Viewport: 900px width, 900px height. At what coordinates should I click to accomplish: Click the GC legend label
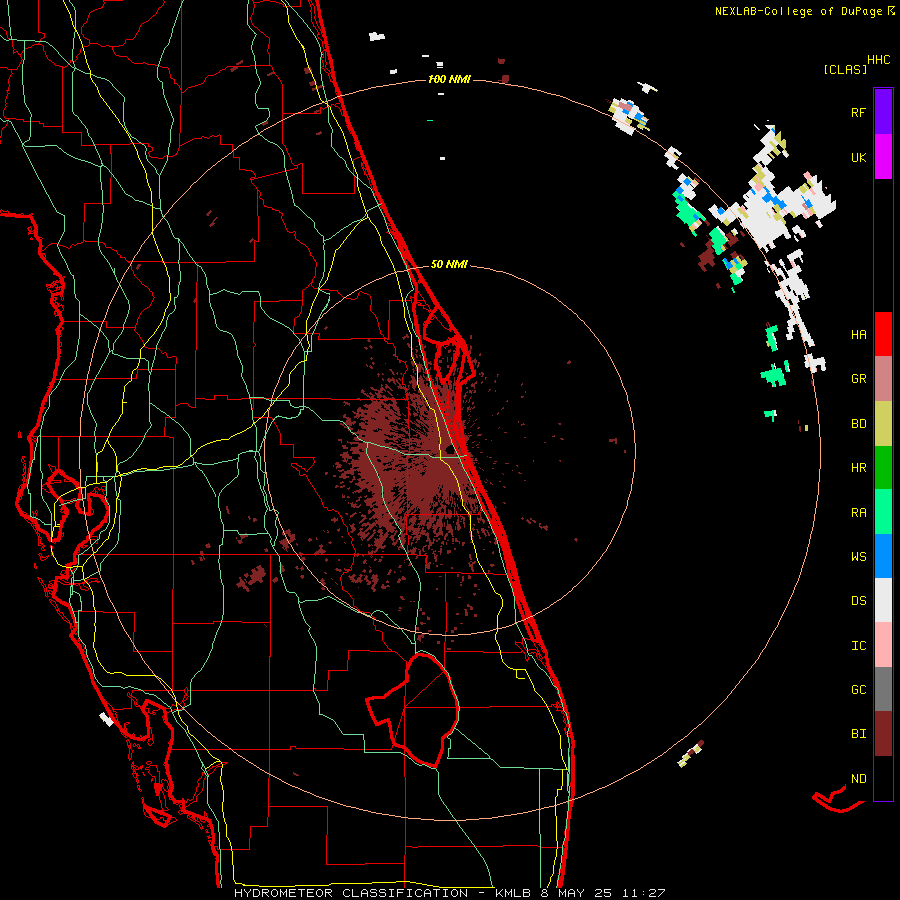pyautogui.click(x=858, y=690)
